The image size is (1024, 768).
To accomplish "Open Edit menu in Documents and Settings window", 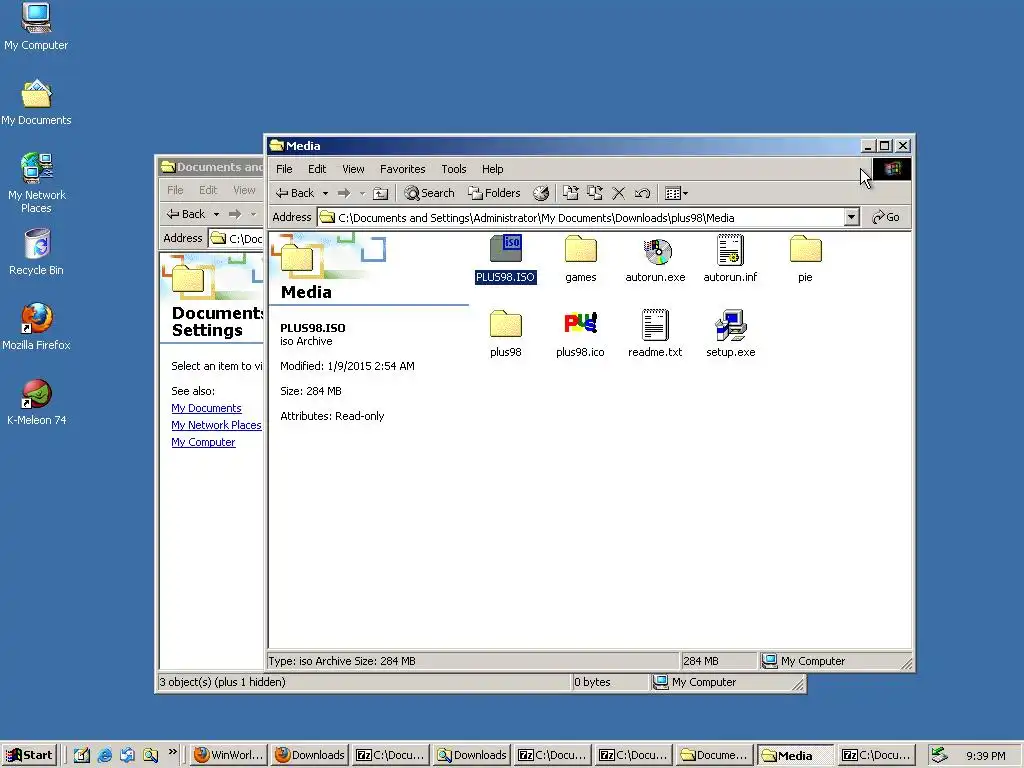I will pyautogui.click(x=208, y=190).
